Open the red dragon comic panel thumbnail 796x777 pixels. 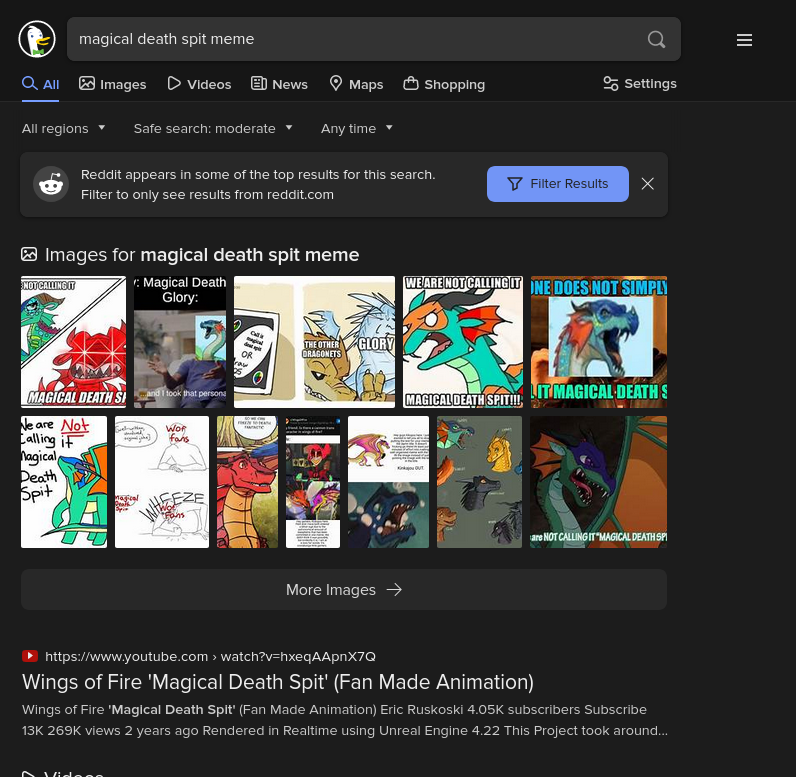coord(248,482)
